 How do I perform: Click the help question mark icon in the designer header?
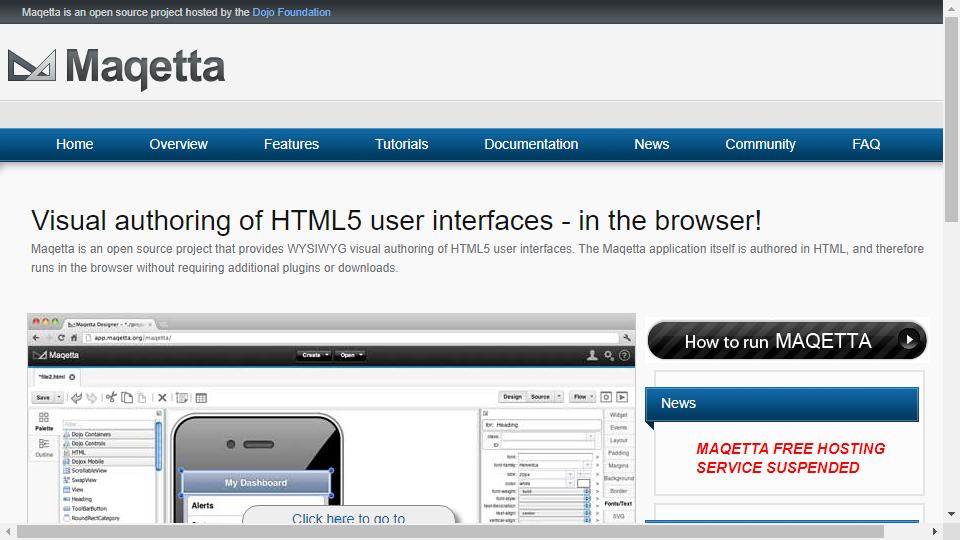624,355
